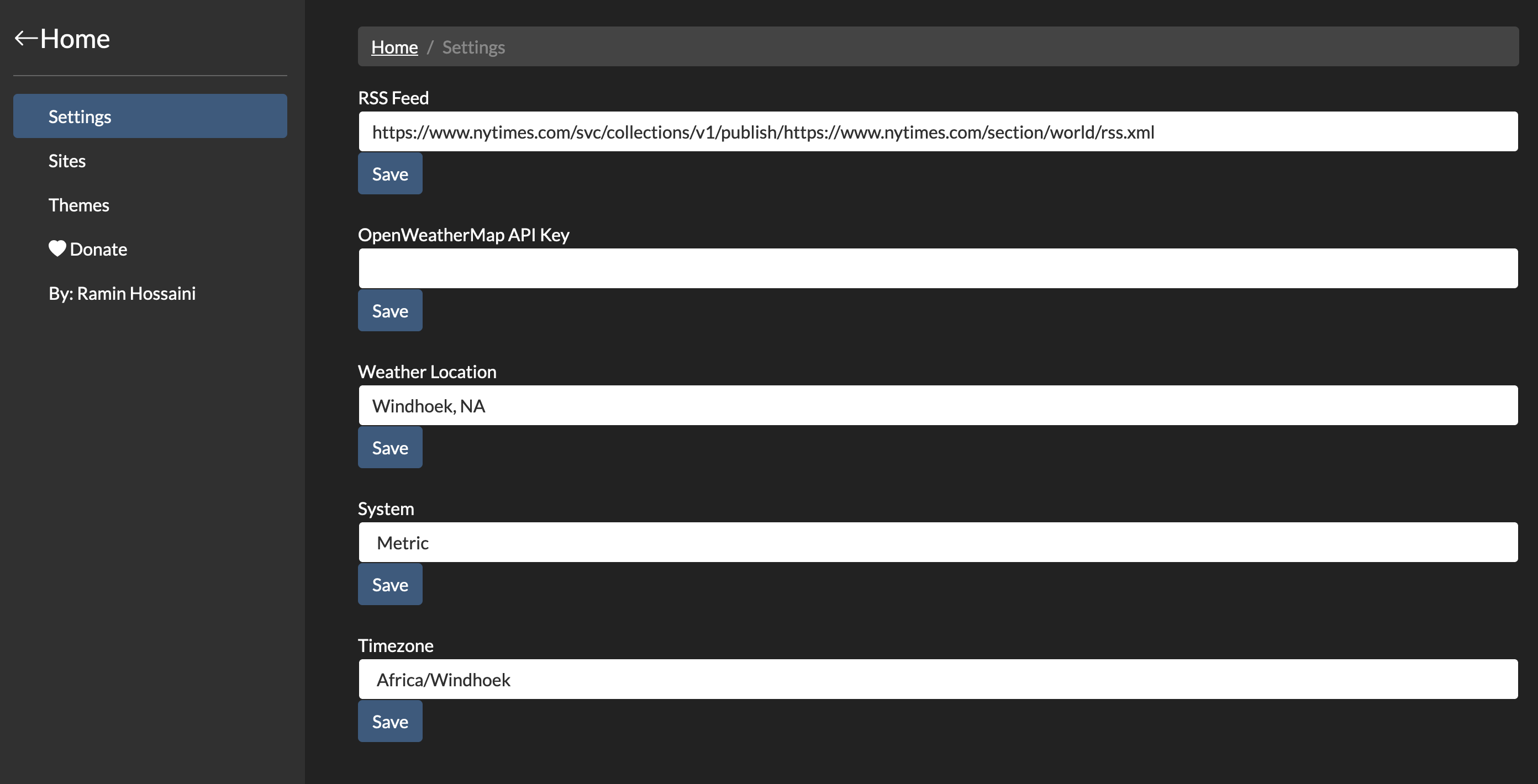Click the Timezone label
Image resolution: width=1538 pixels, height=784 pixels.
395,645
